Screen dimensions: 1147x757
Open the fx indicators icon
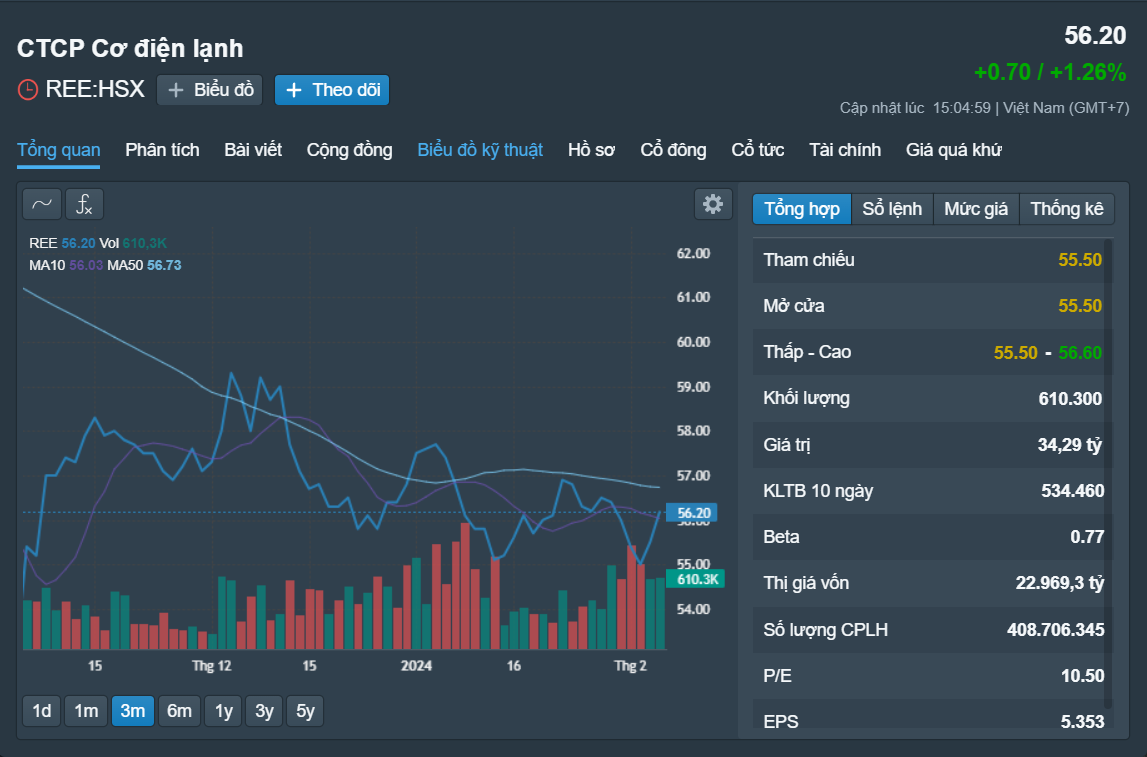tap(84, 204)
